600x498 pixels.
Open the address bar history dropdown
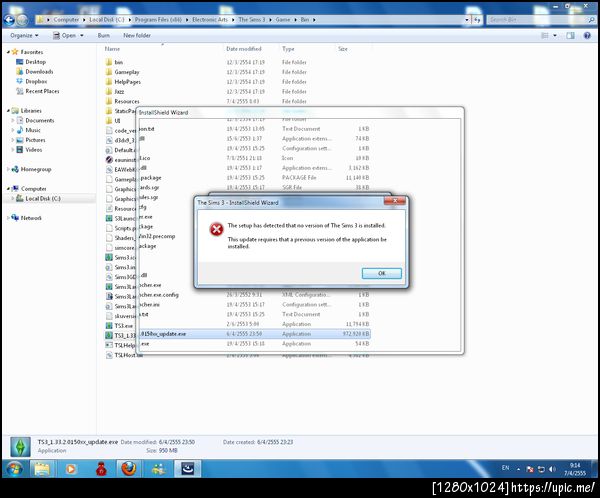pos(466,20)
